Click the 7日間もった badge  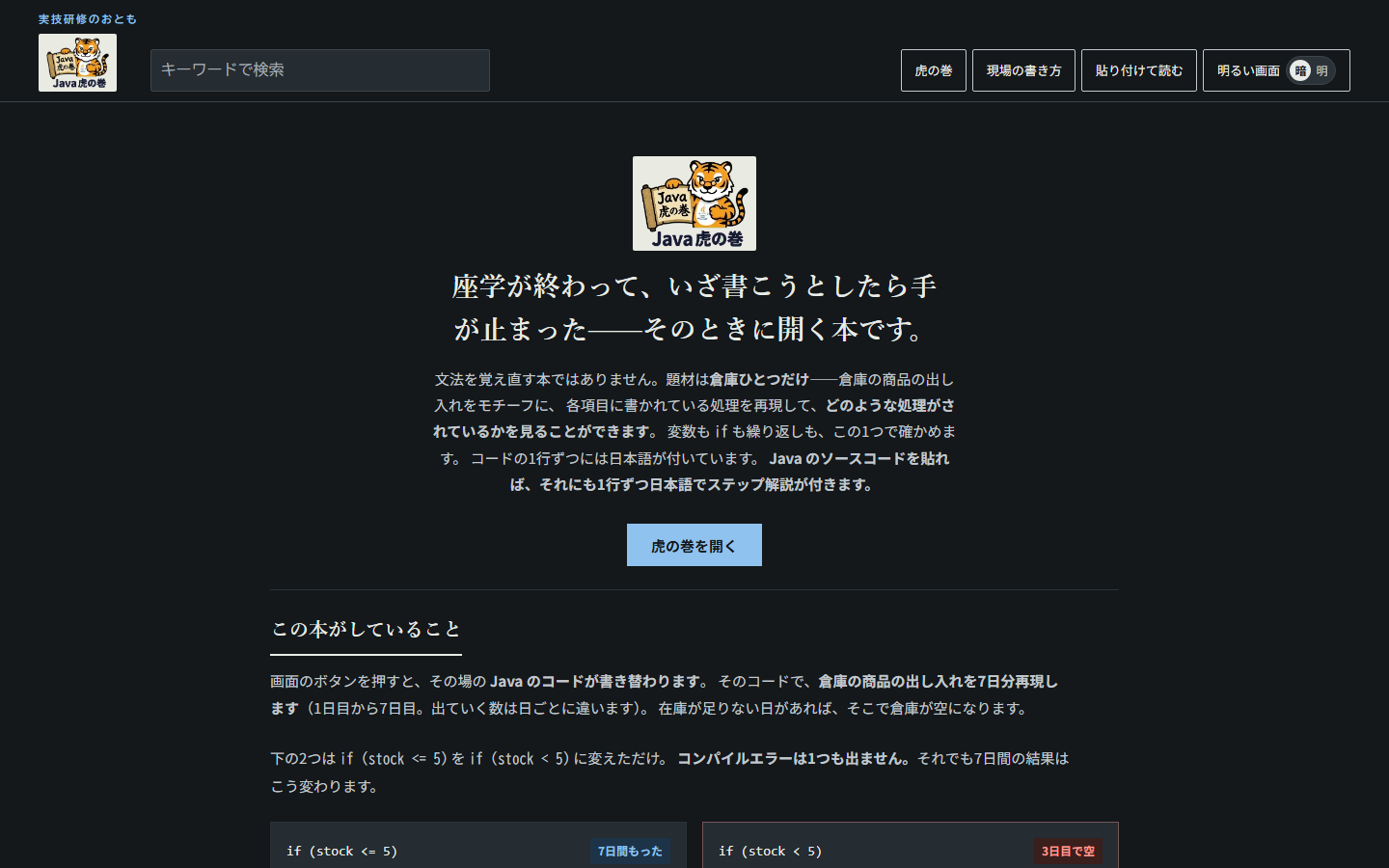tap(630, 851)
